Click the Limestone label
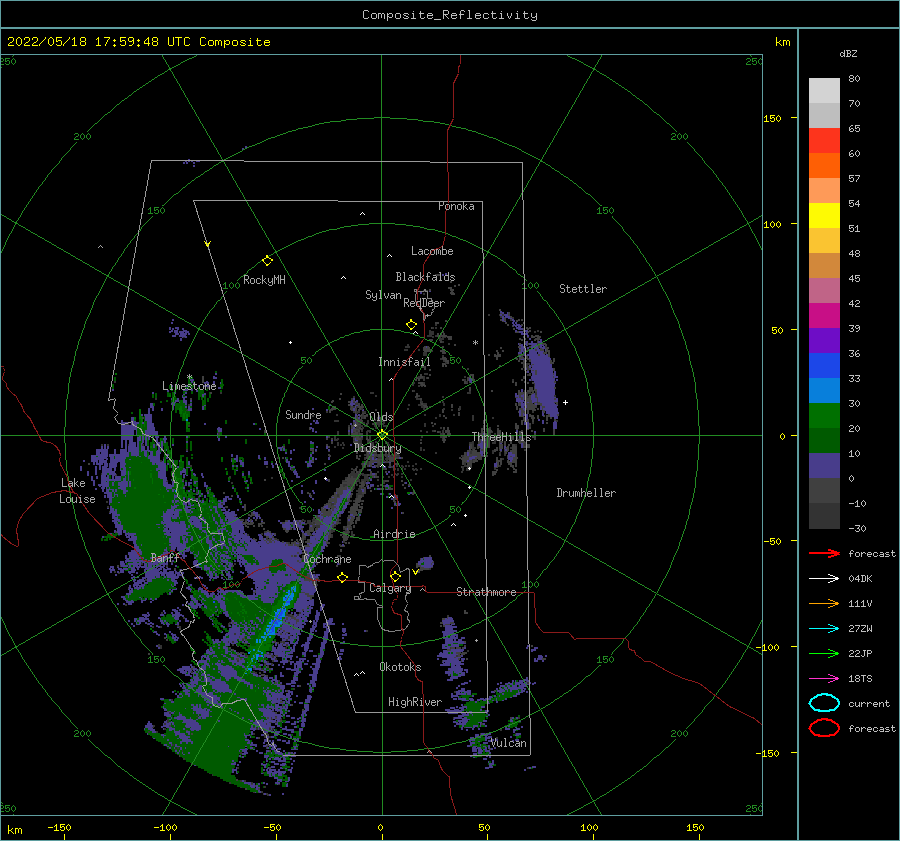Viewport: 900px width, 841px height. click(x=189, y=386)
